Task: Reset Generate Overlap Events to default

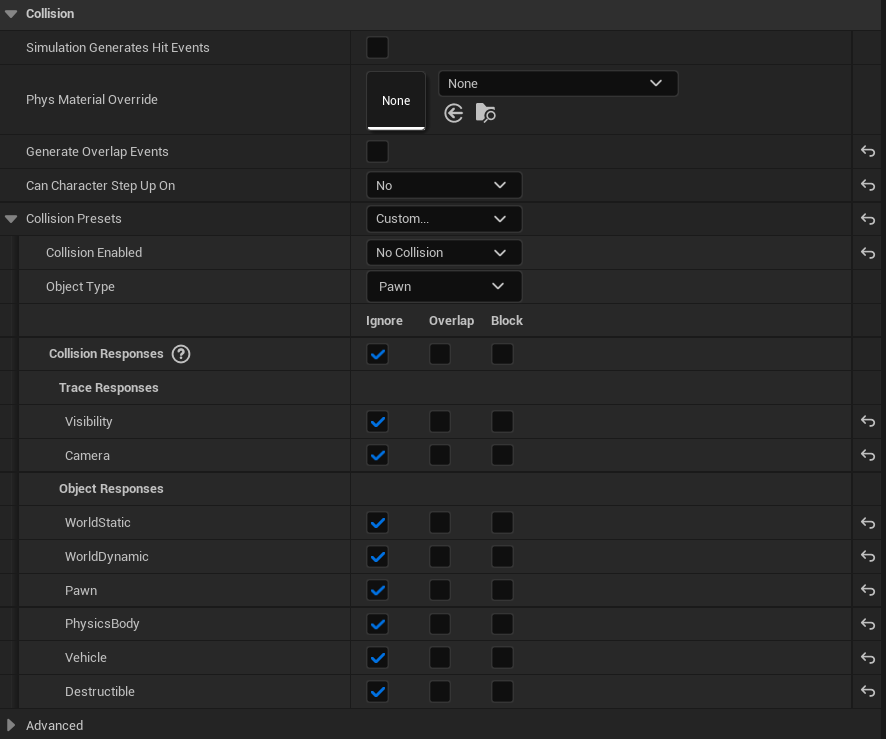Action: click(867, 152)
